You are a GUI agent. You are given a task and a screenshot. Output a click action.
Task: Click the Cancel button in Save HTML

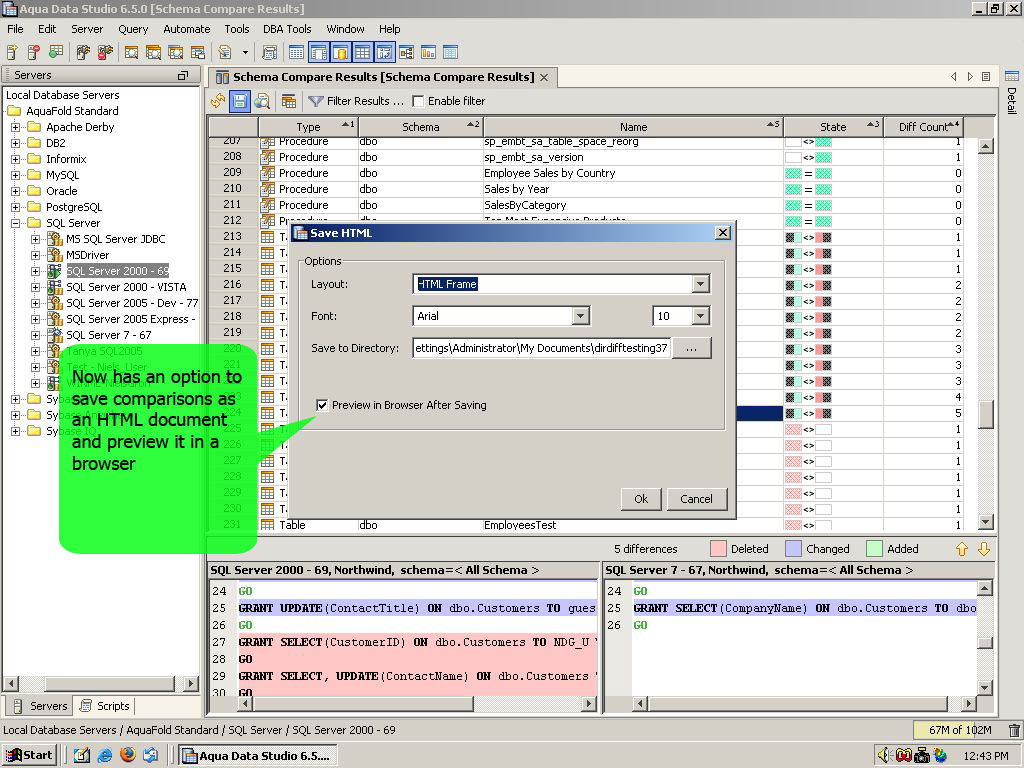(x=696, y=499)
